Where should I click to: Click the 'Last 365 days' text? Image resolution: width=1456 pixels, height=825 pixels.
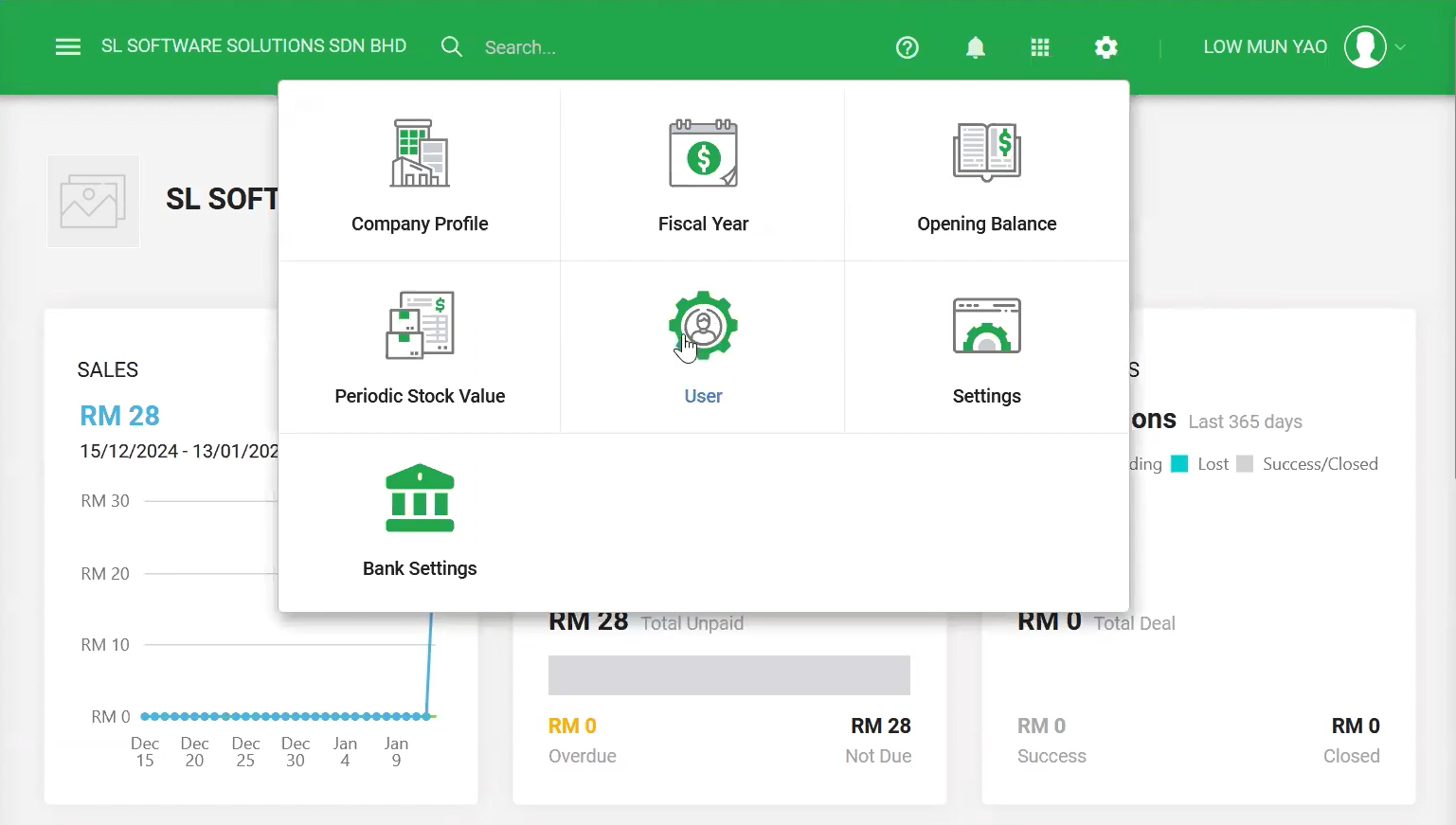[1246, 421]
